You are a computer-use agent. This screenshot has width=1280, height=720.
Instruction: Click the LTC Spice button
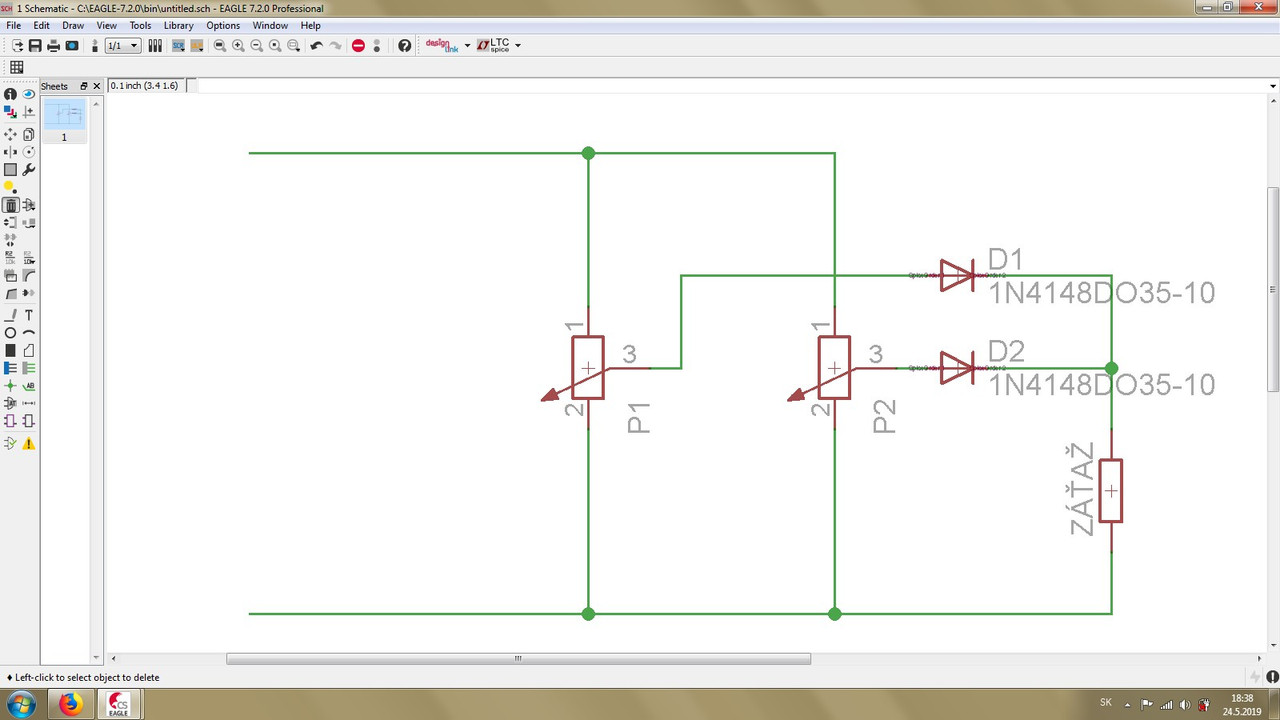click(493, 46)
